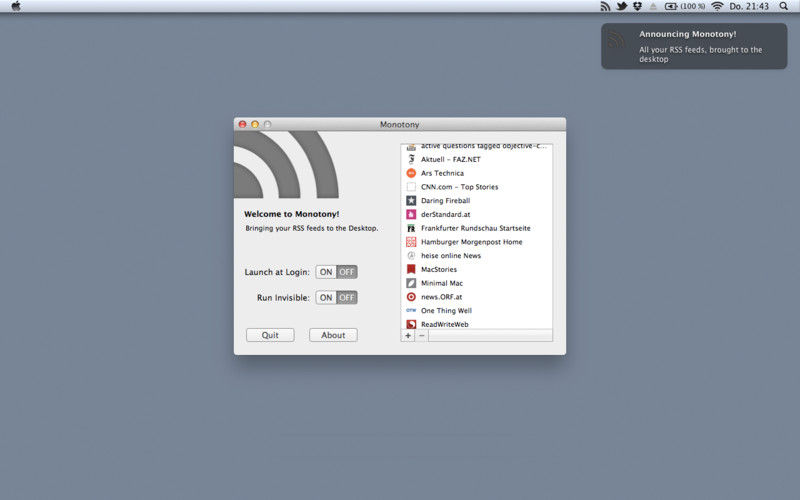The height and width of the screenshot is (500, 800).
Task: Click the Announcing Monotony notification
Action: pos(694,46)
